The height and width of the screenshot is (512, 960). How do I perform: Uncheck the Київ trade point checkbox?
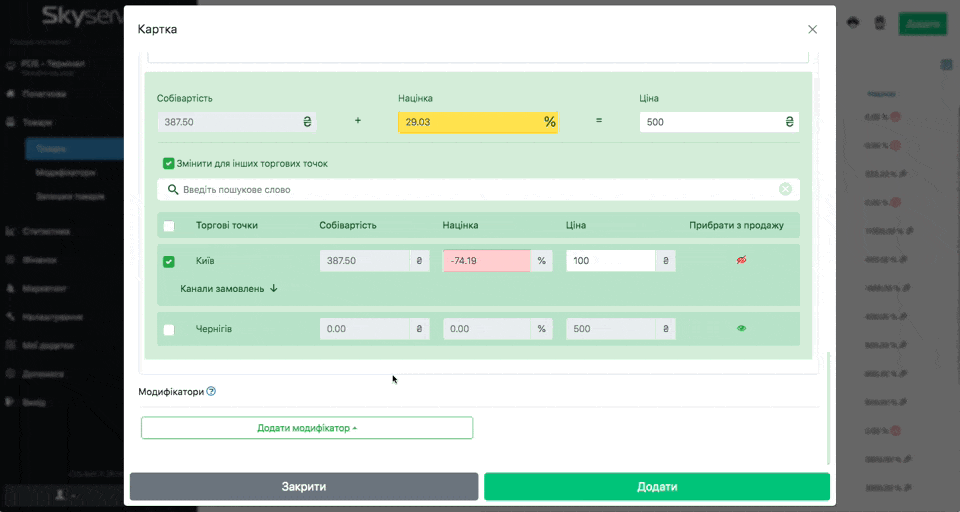[168, 262]
